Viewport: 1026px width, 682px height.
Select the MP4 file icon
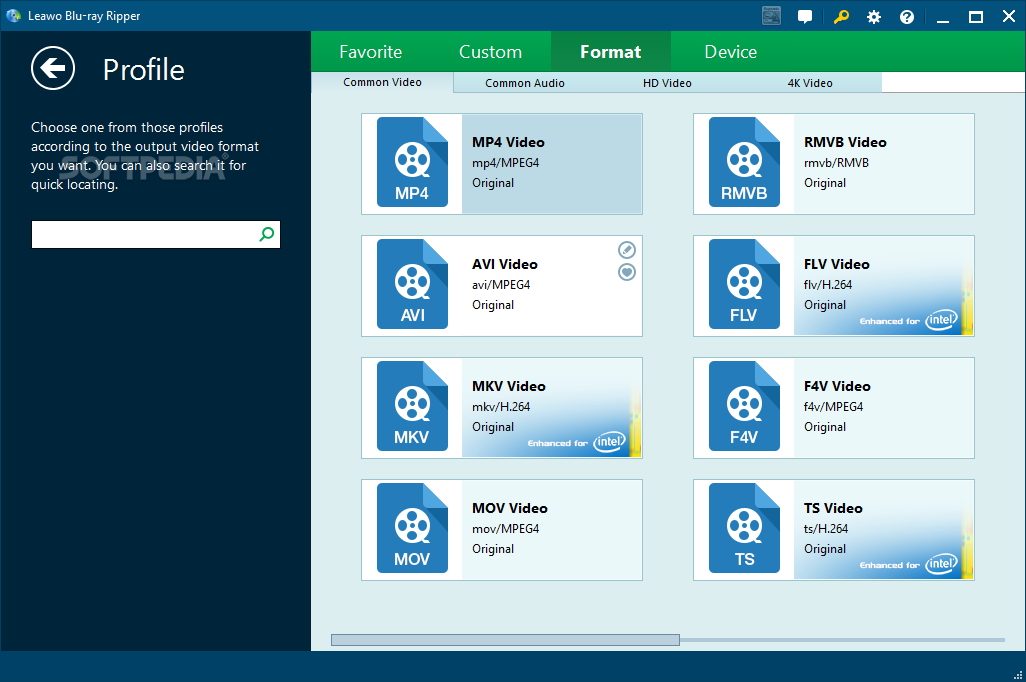(x=412, y=162)
